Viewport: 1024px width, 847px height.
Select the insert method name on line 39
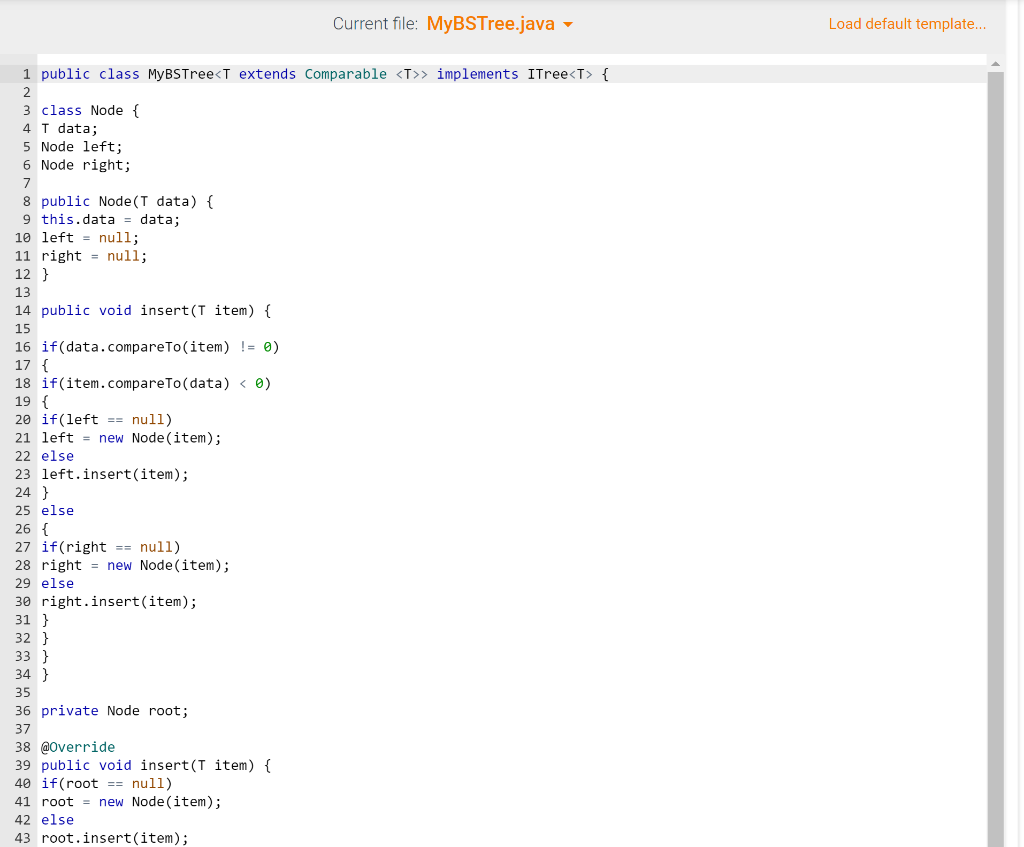pyautogui.click(x=166, y=765)
